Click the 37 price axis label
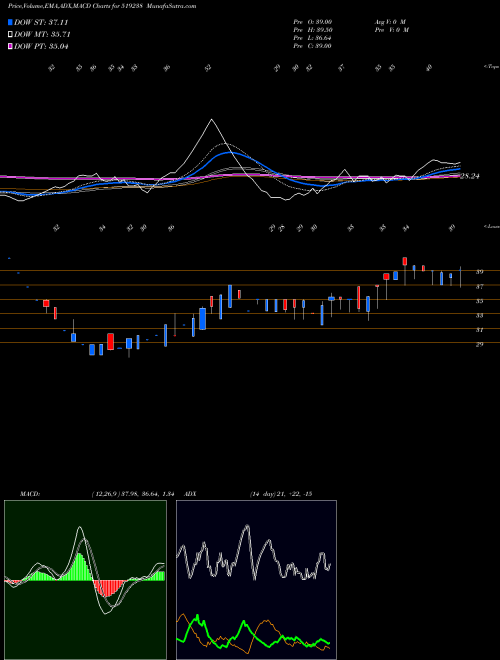 tap(479, 287)
